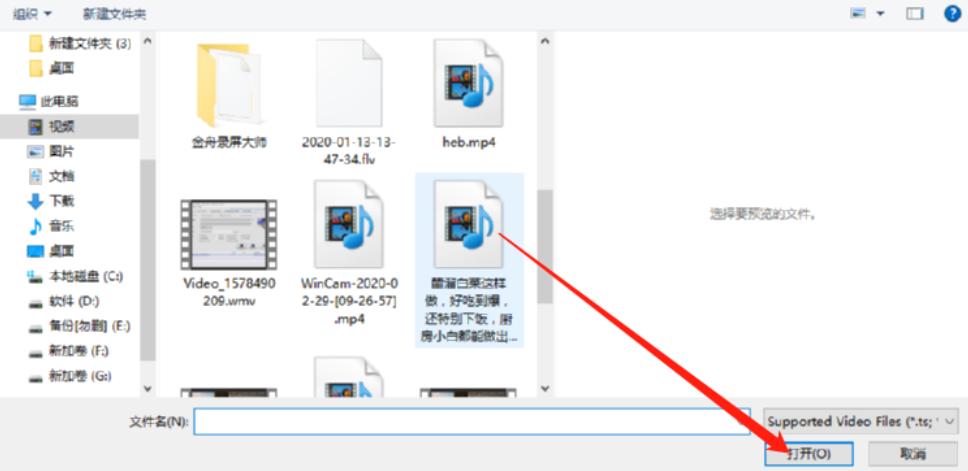Open the 组织 dropdown menu
Viewport: 968px width, 471px height.
click(x=32, y=13)
